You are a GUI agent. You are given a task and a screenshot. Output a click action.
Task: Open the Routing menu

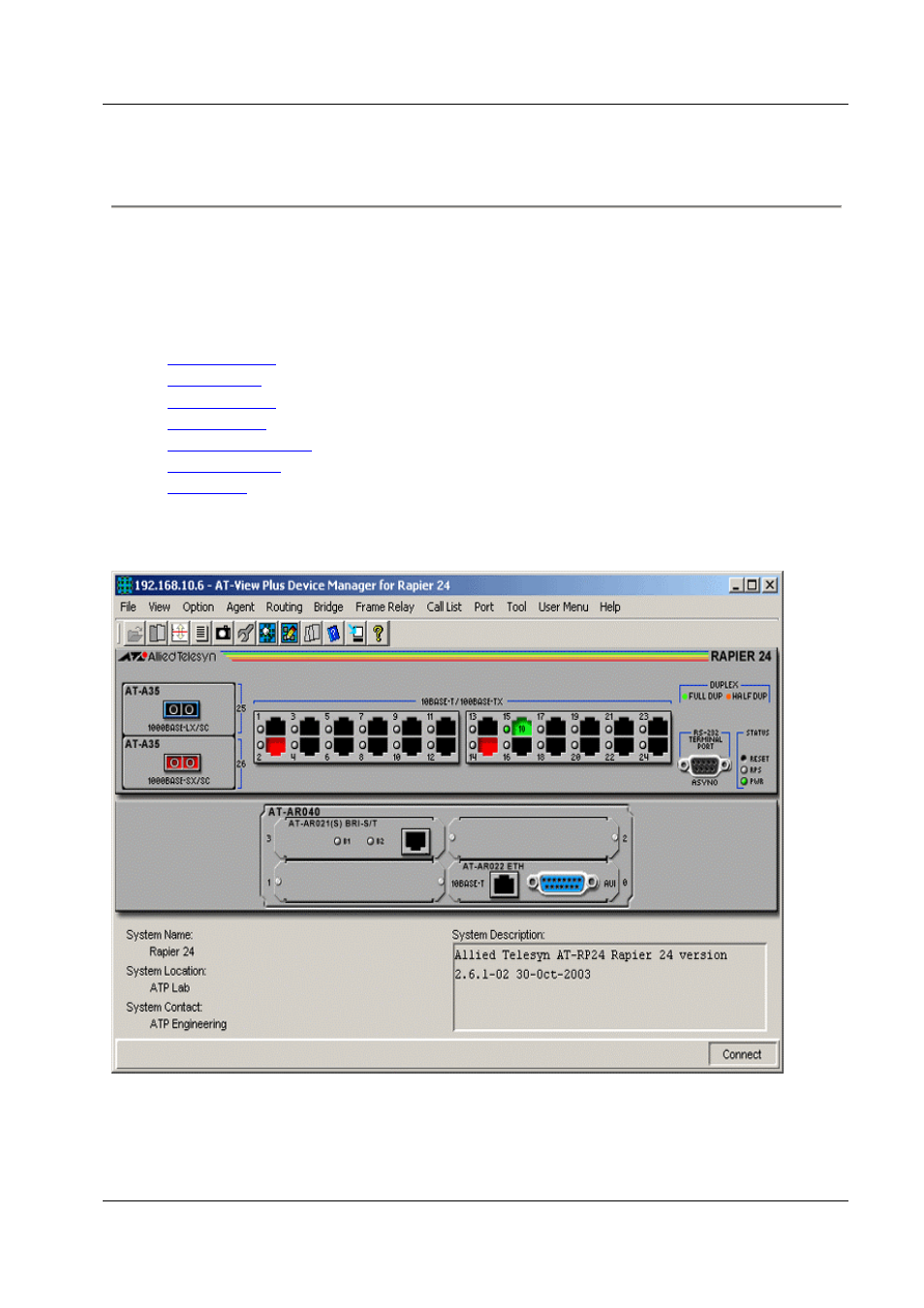[285, 607]
